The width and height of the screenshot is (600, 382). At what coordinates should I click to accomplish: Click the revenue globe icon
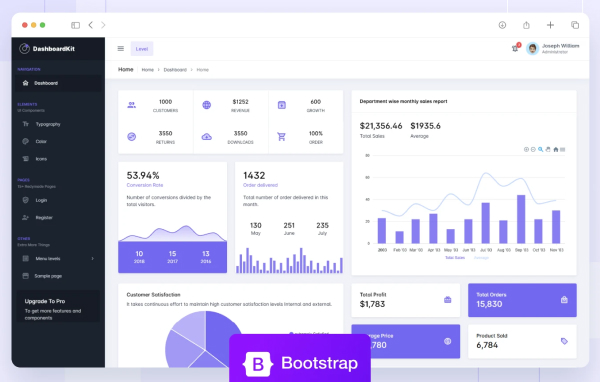point(207,105)
